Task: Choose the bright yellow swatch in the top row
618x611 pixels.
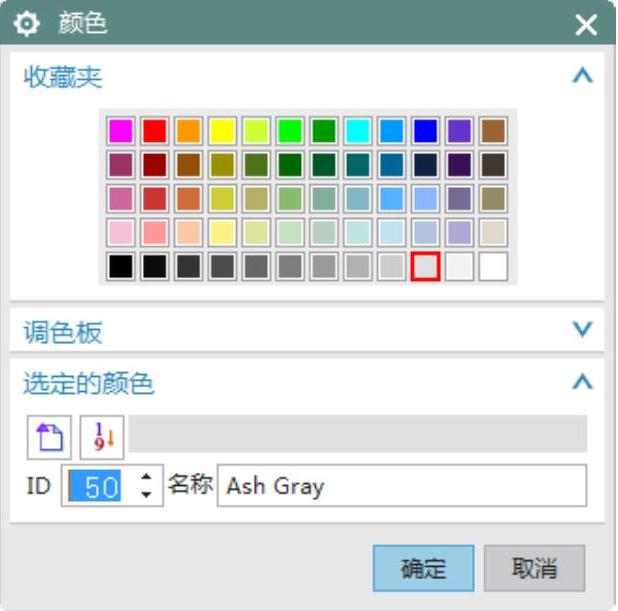Action: tap(222, 131)
